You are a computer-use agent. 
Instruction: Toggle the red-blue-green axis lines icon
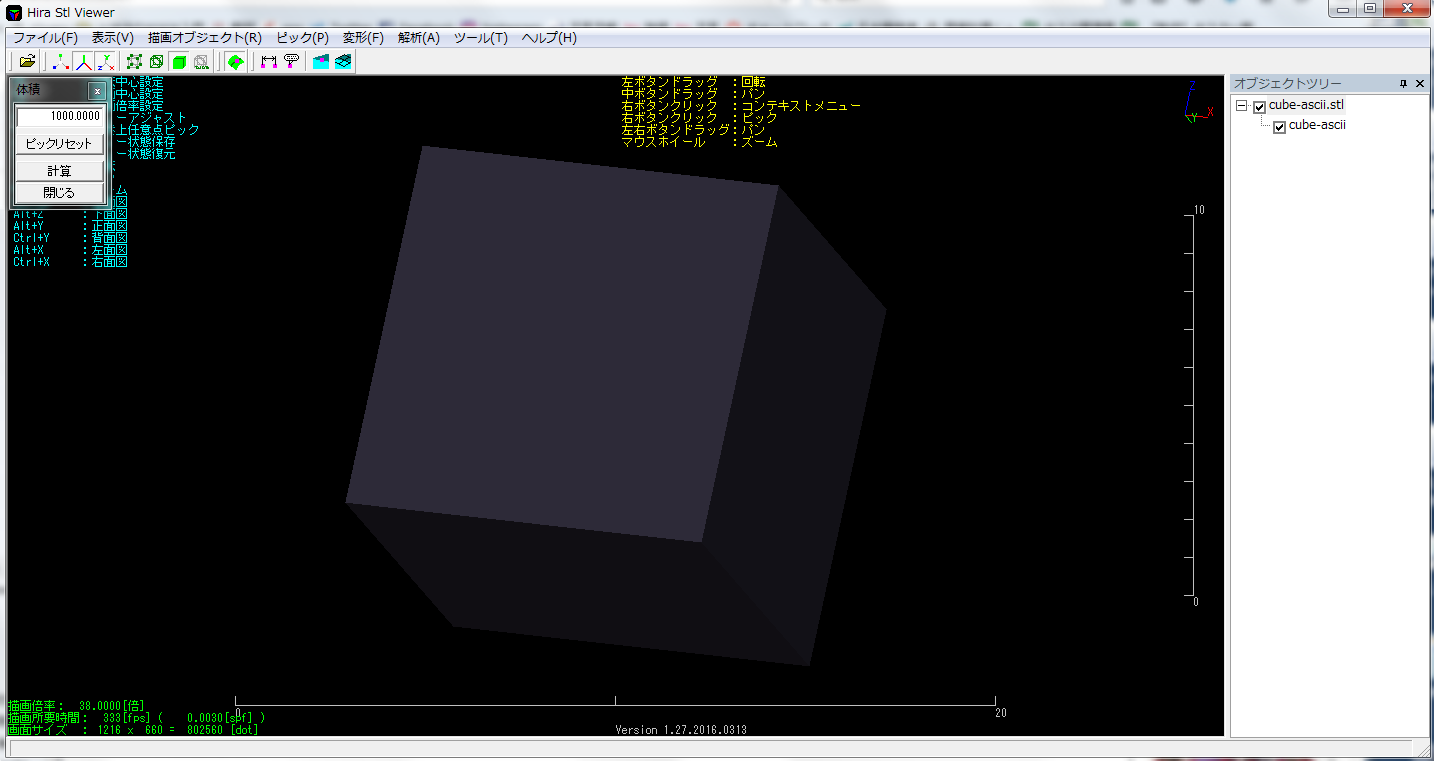(x=83, y=61)
